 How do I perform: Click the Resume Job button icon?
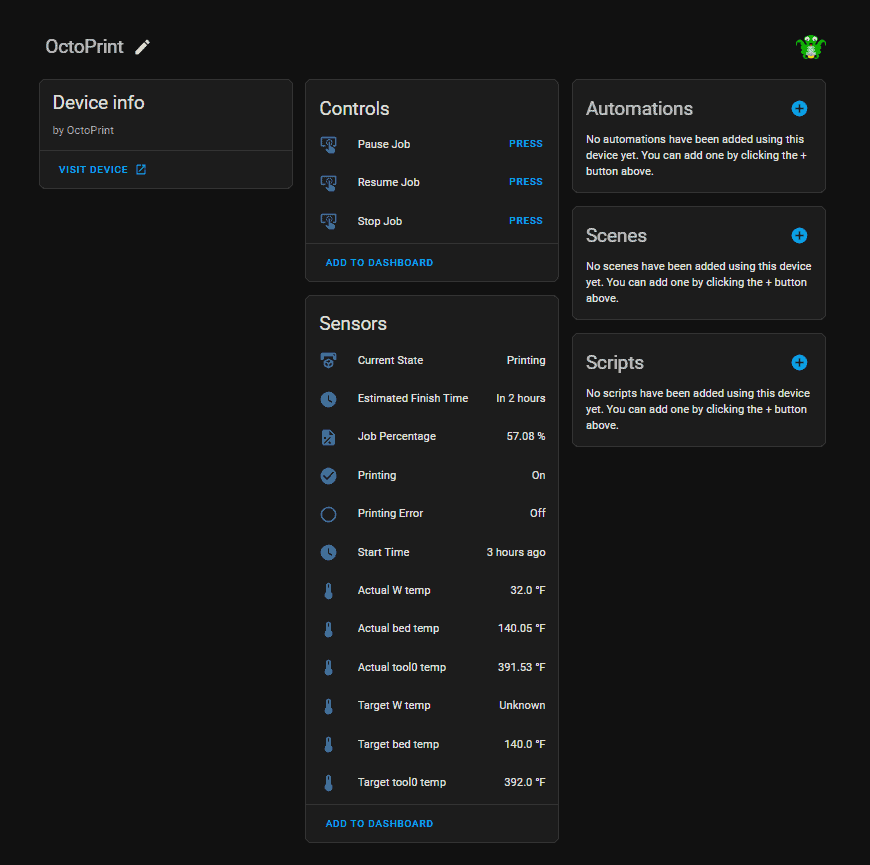(x=328, y=183)
